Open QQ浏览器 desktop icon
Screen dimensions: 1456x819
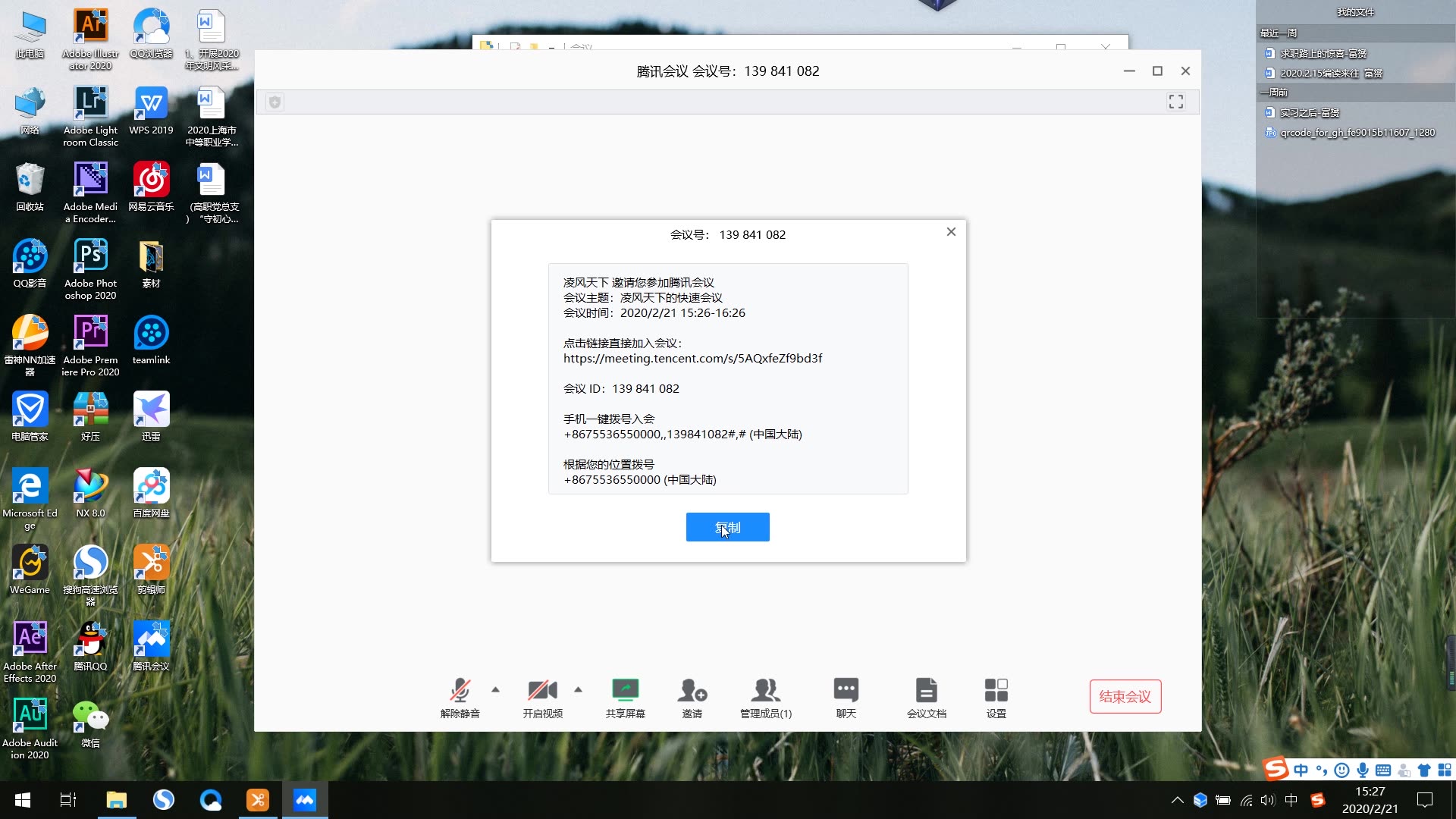tap(151, 35)
